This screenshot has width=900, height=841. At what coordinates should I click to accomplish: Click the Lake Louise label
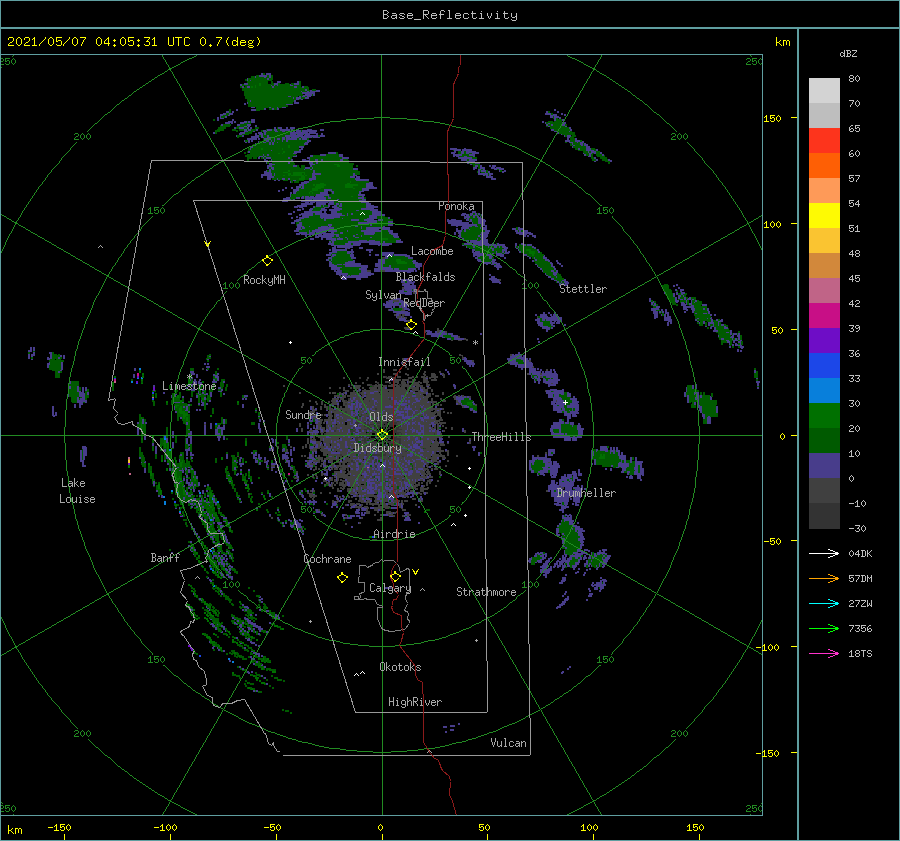77,491
